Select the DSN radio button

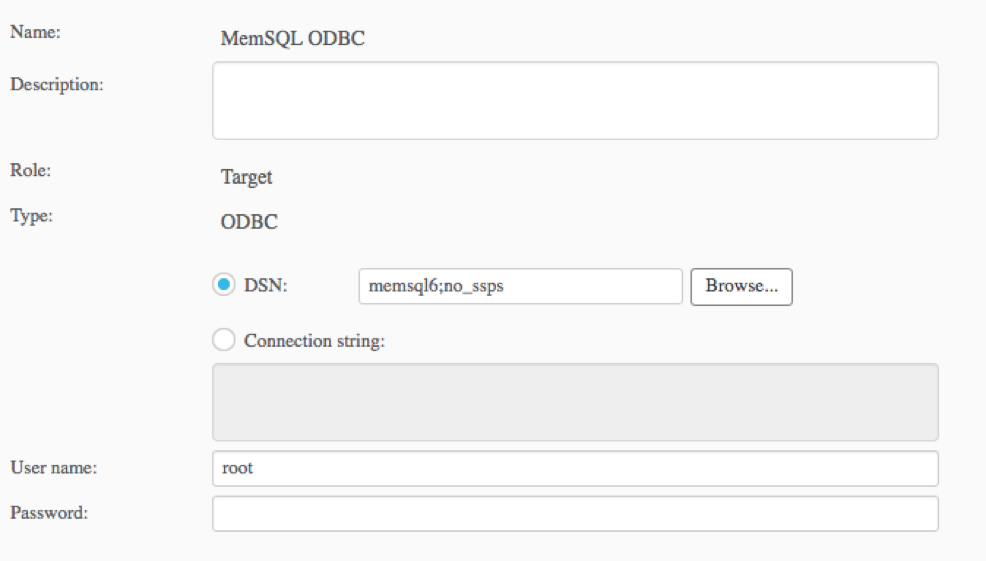(224, 285)
